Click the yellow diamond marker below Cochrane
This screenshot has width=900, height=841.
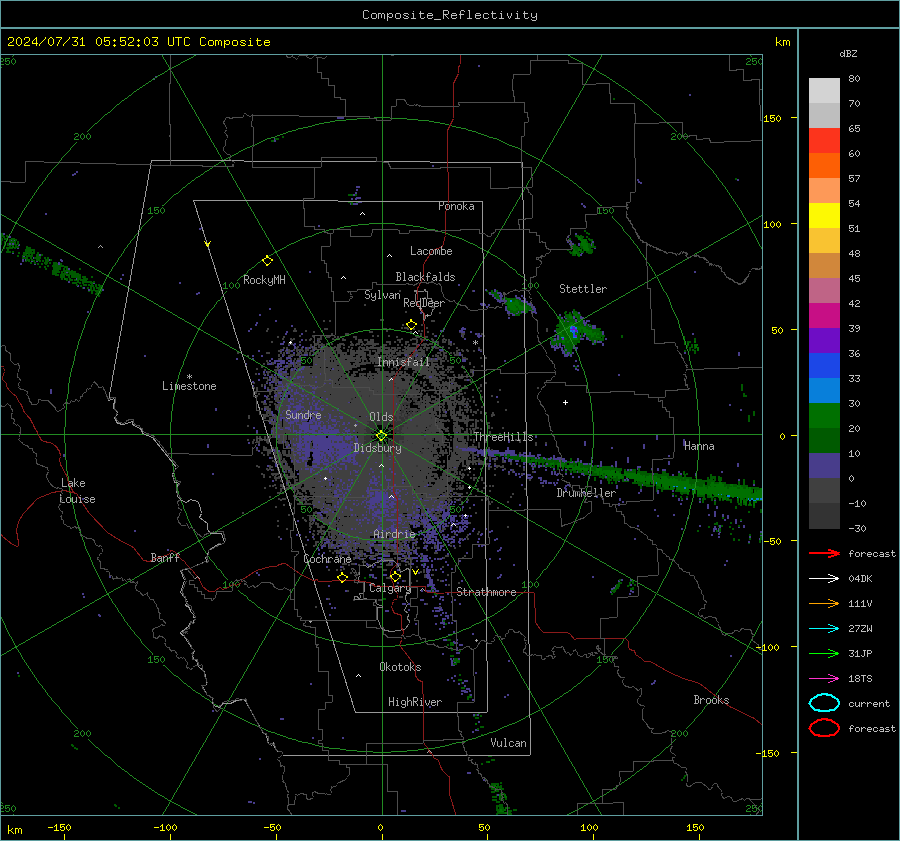point(343,577)
